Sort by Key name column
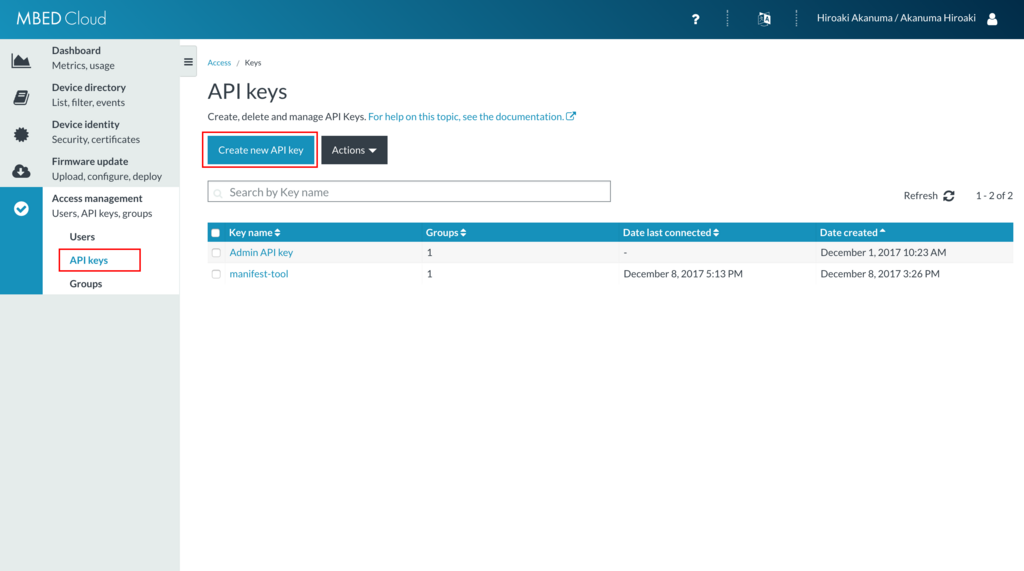The image size is (1024, 571). coord(254,233)
